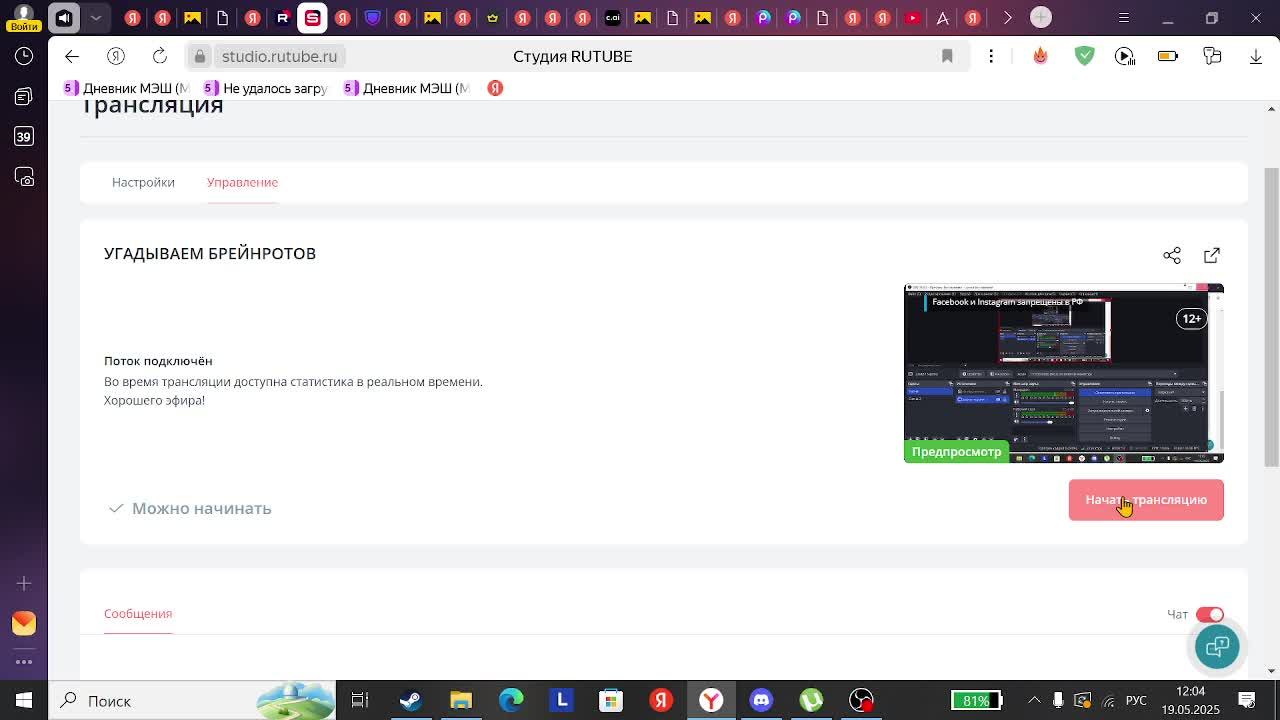Open the taskbar clock and calendar
The image size is (1280, 720).
click(x=1191, y=701)
